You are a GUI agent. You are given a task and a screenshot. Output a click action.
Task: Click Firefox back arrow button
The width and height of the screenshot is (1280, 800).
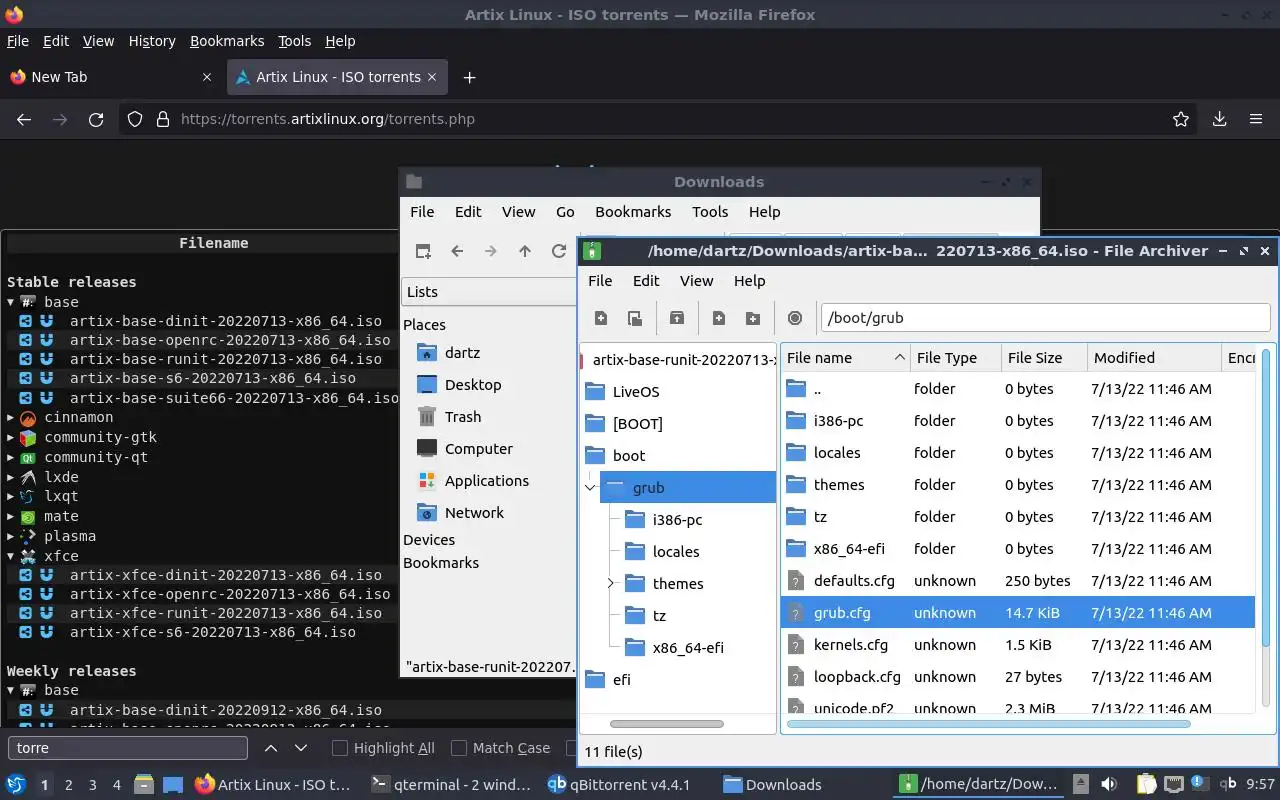pos(24,119)
